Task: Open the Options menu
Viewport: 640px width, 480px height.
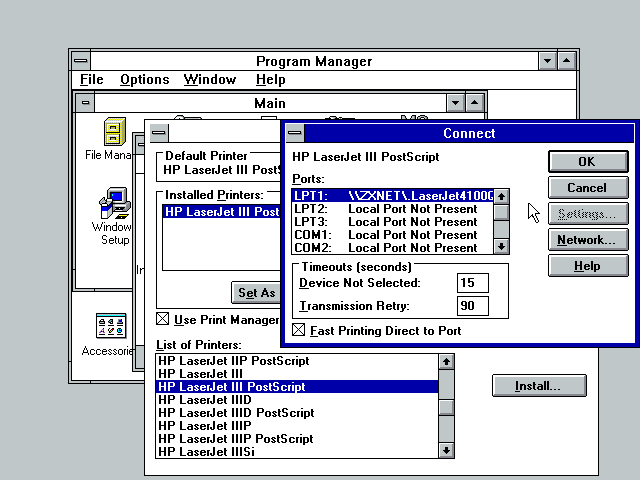Action: tap(144, 80)
